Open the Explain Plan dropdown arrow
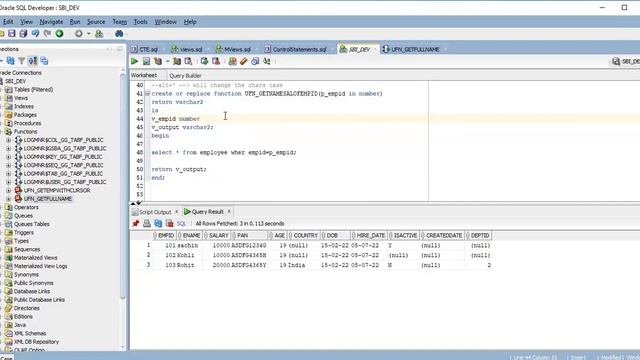 click(167, 61)
